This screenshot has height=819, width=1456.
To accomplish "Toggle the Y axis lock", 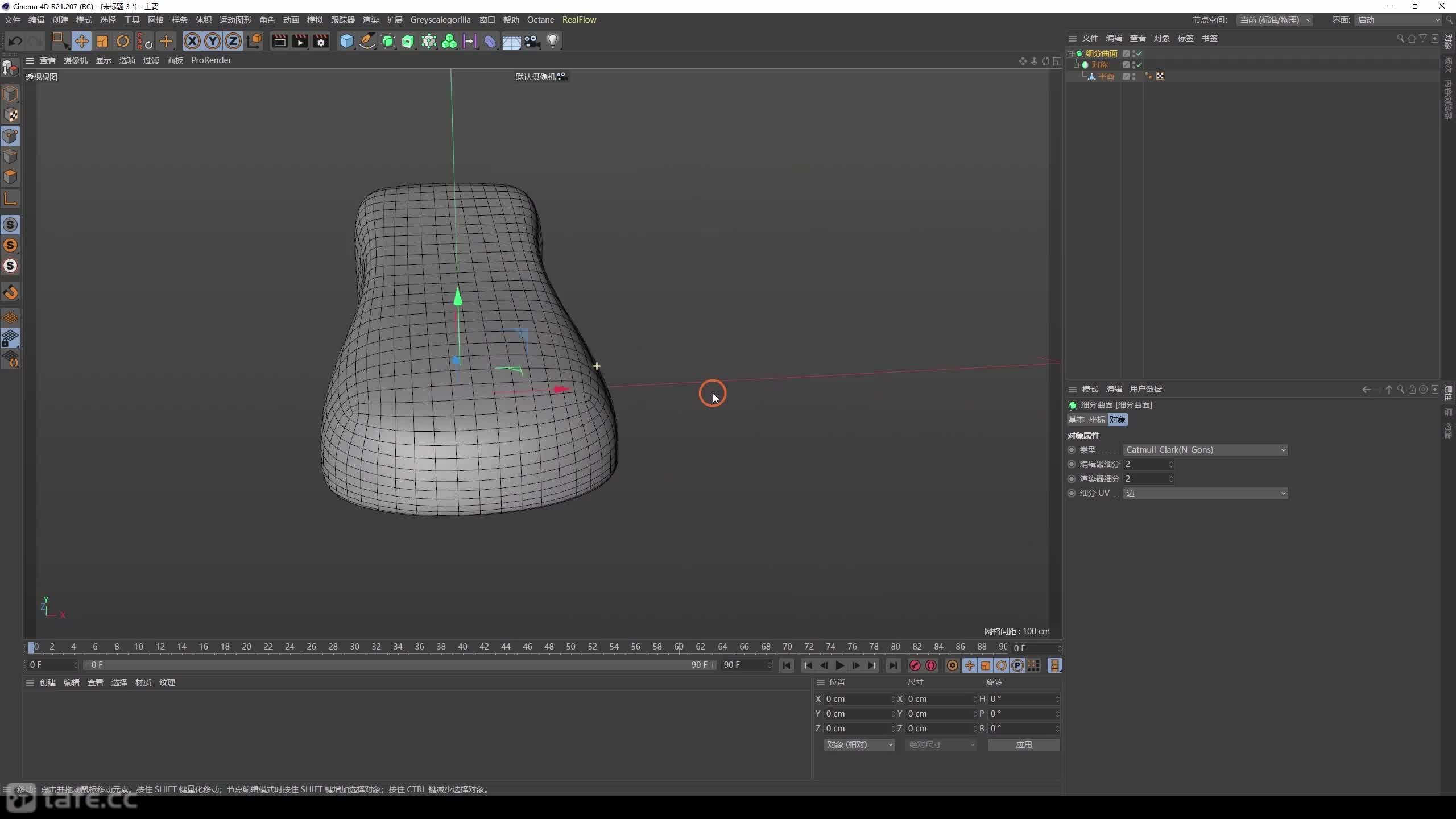I will 213,41.
